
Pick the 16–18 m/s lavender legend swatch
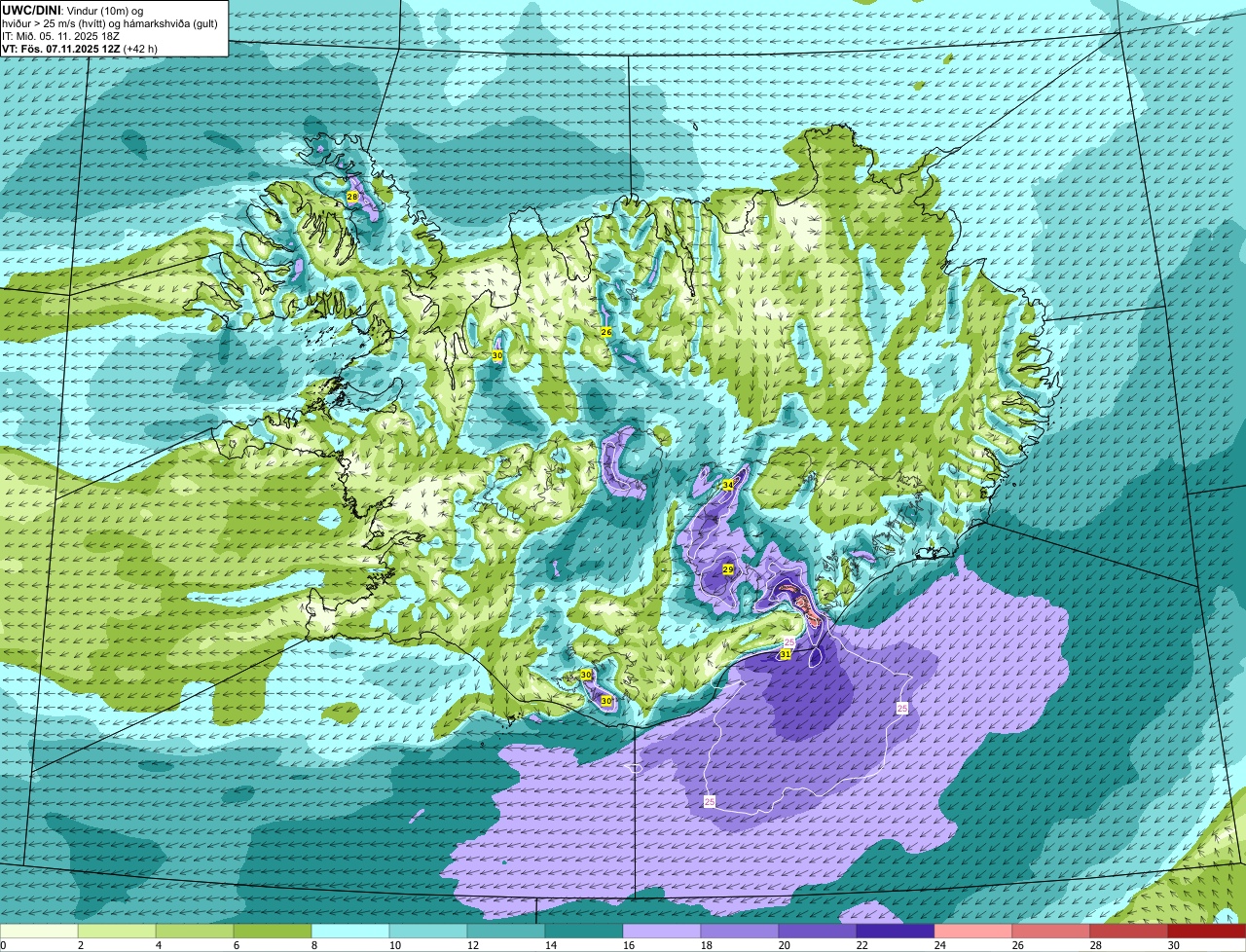662,932
